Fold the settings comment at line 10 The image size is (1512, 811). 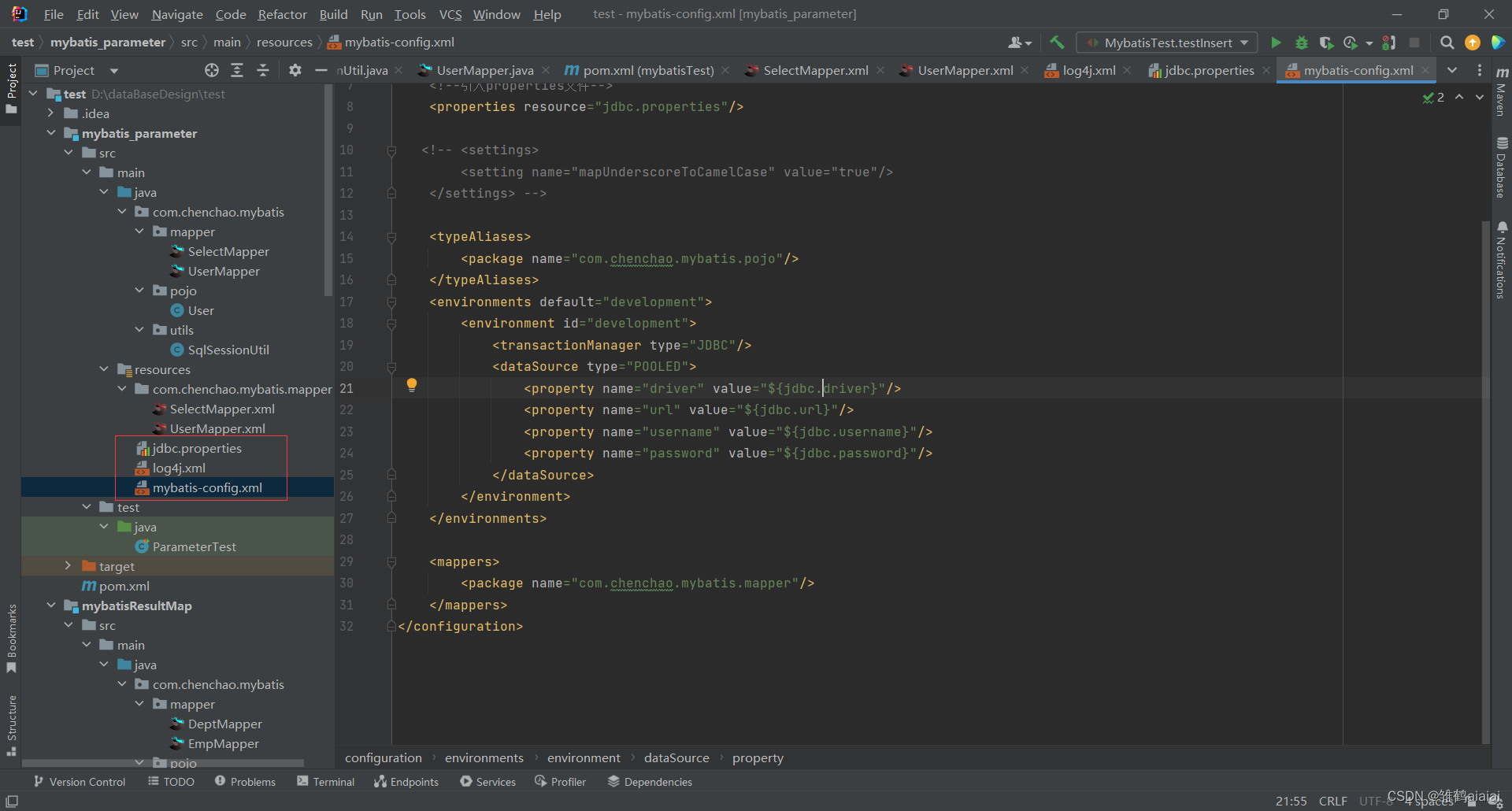pos(391,150)
